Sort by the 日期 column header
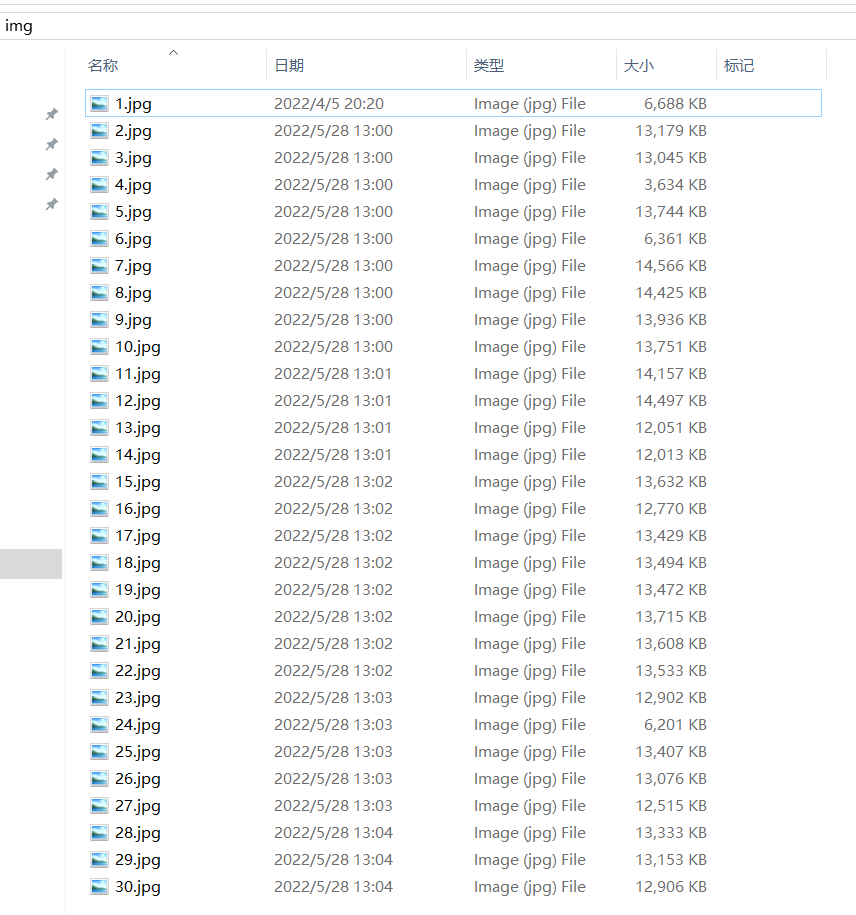 point(289,66)
